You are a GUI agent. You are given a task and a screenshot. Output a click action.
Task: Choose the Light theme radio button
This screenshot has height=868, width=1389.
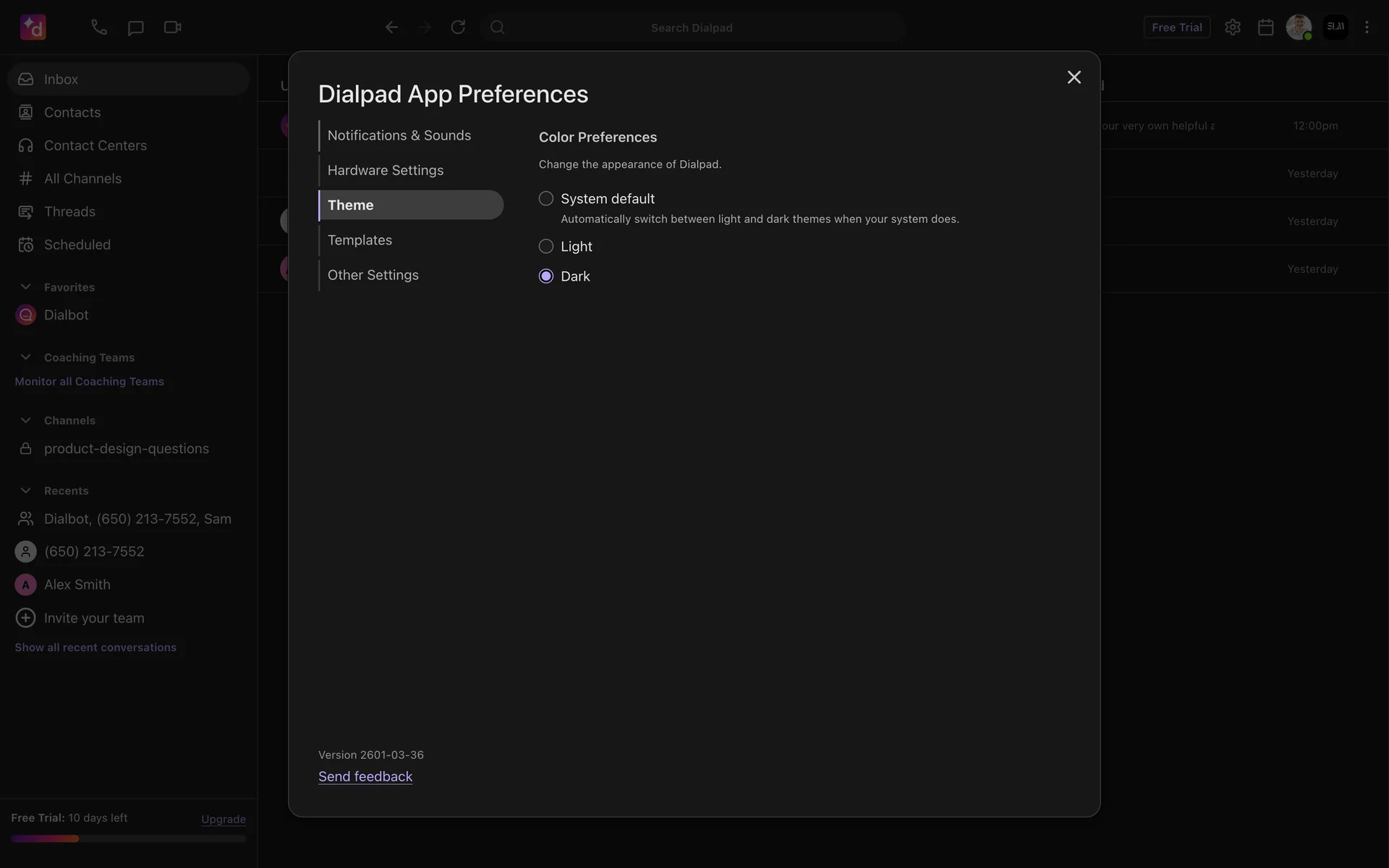coord(546,247)
